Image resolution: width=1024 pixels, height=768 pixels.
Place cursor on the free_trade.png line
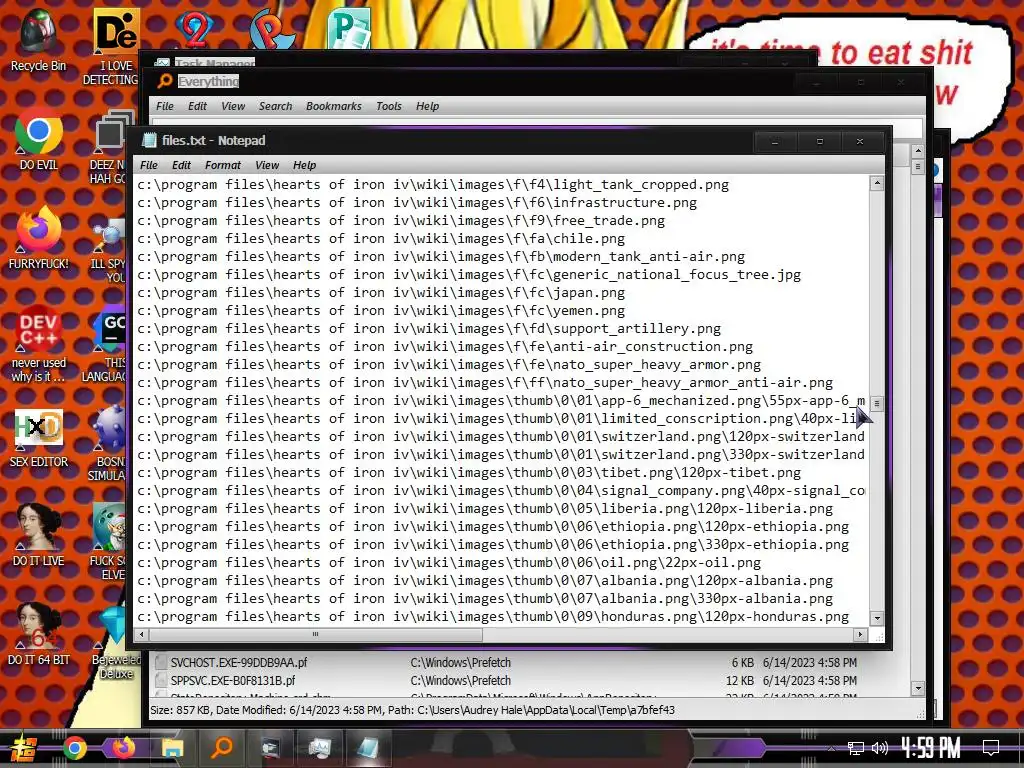pyautogui.click(x=401, y=221)
